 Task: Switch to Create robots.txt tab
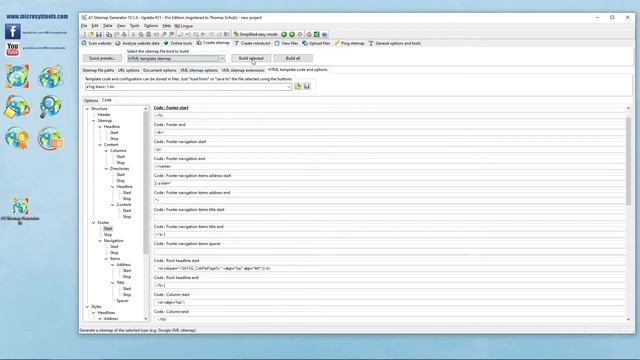252,43
